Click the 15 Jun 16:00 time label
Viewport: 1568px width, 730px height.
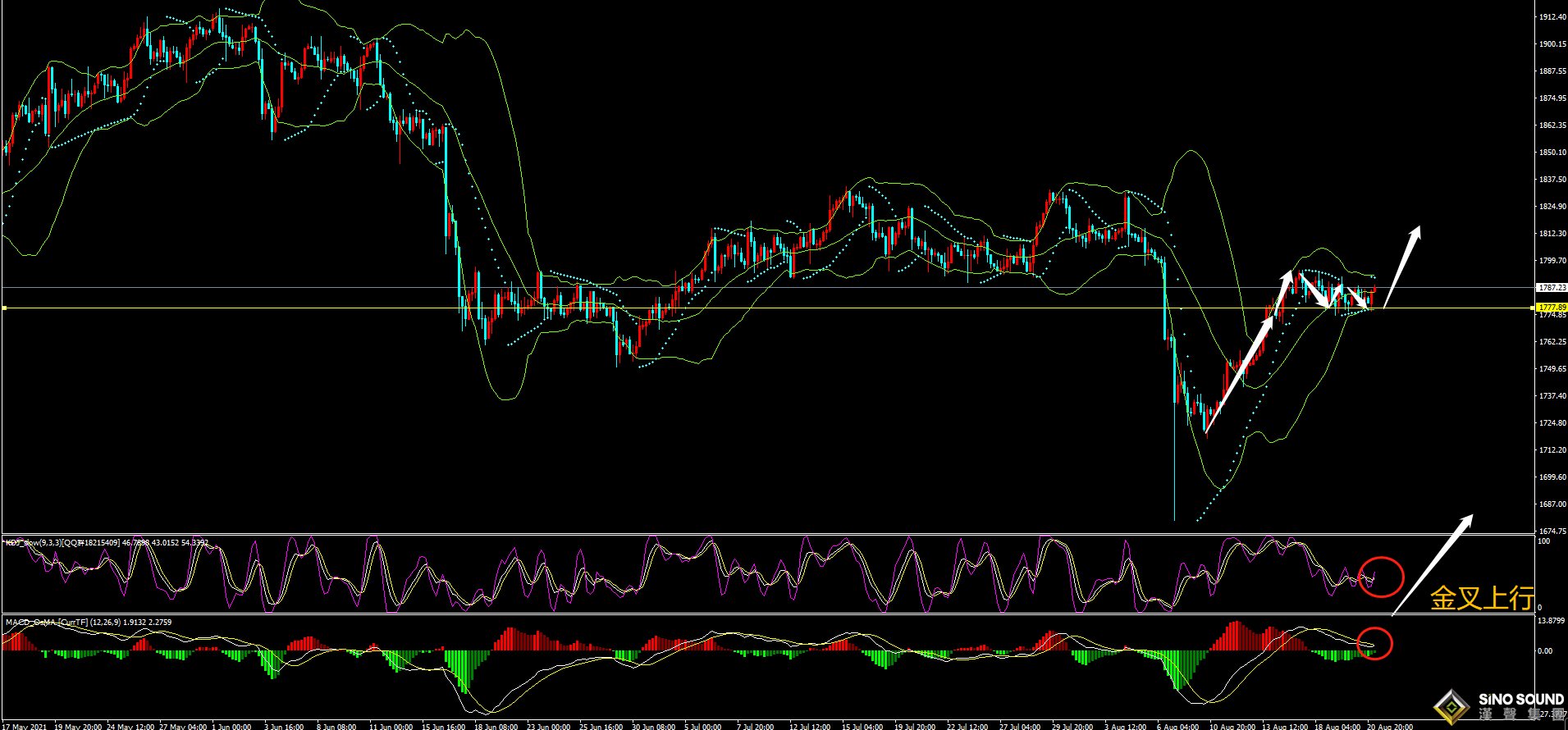point(443,726)
